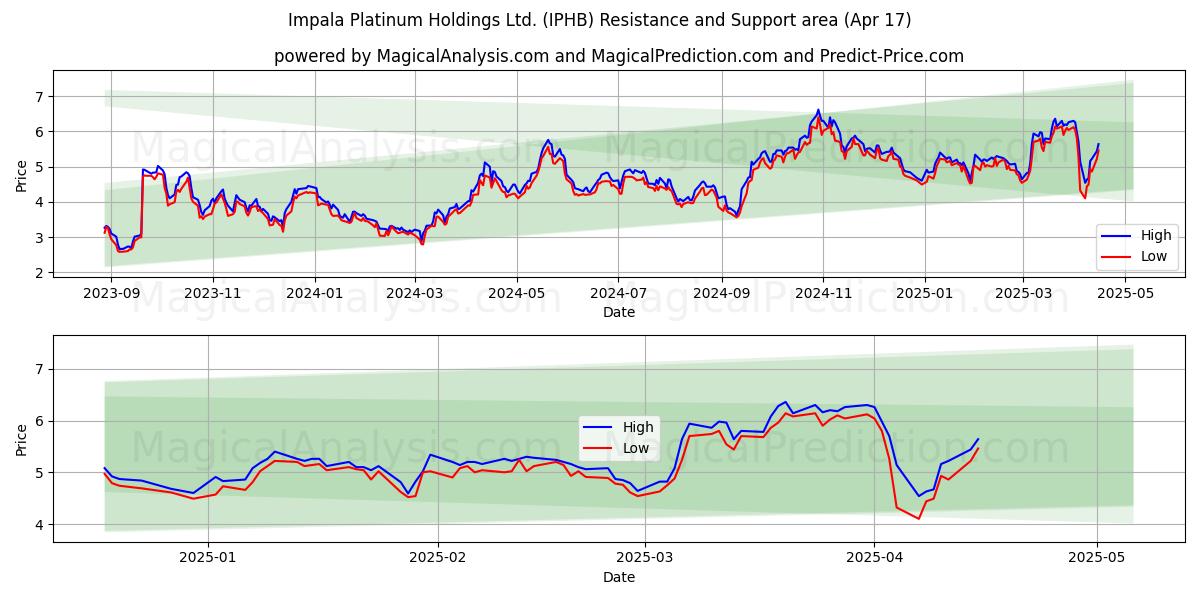Click the bottom chart '2025-03' date label

646,559
